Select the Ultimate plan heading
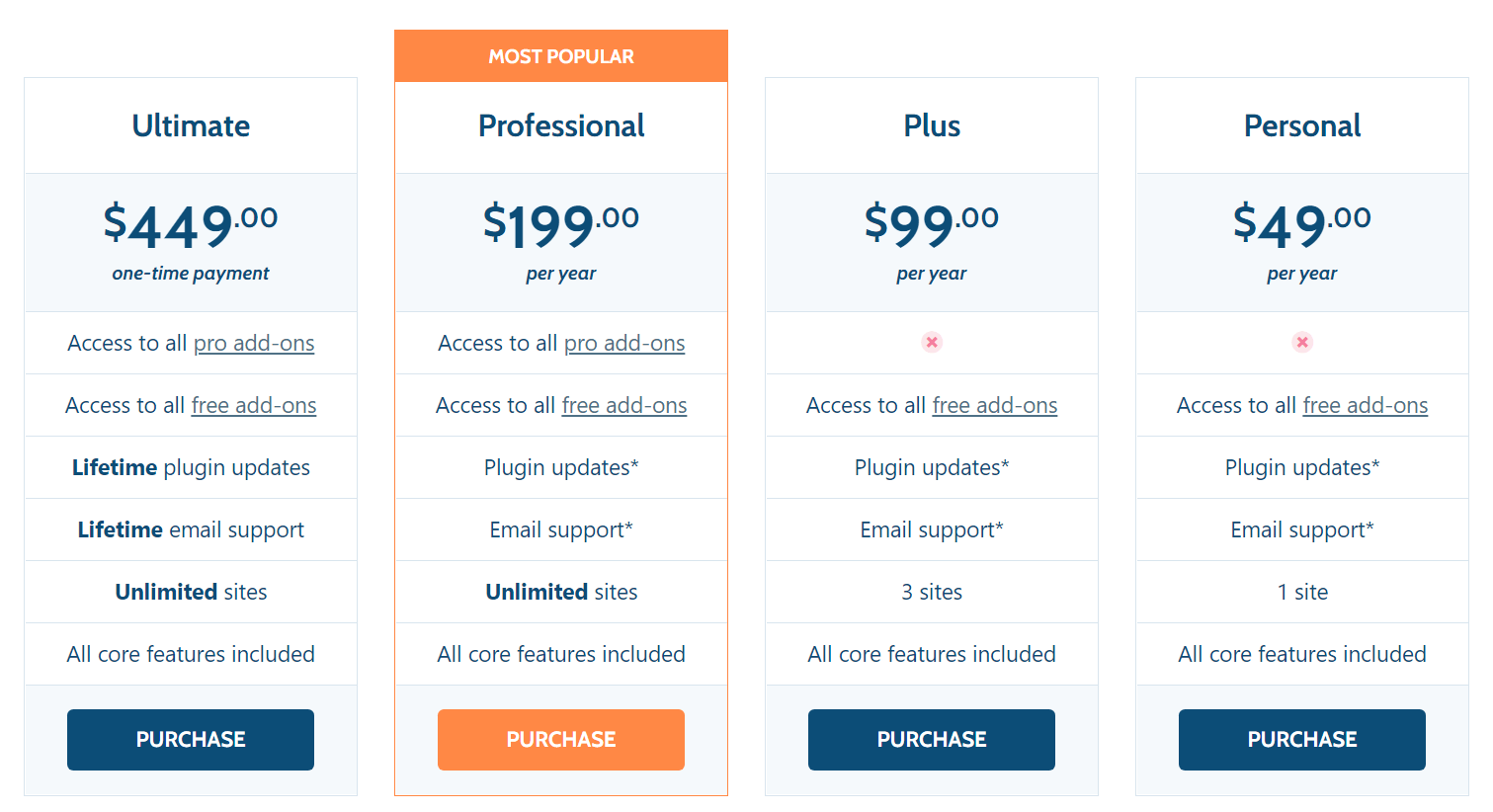 190,125
